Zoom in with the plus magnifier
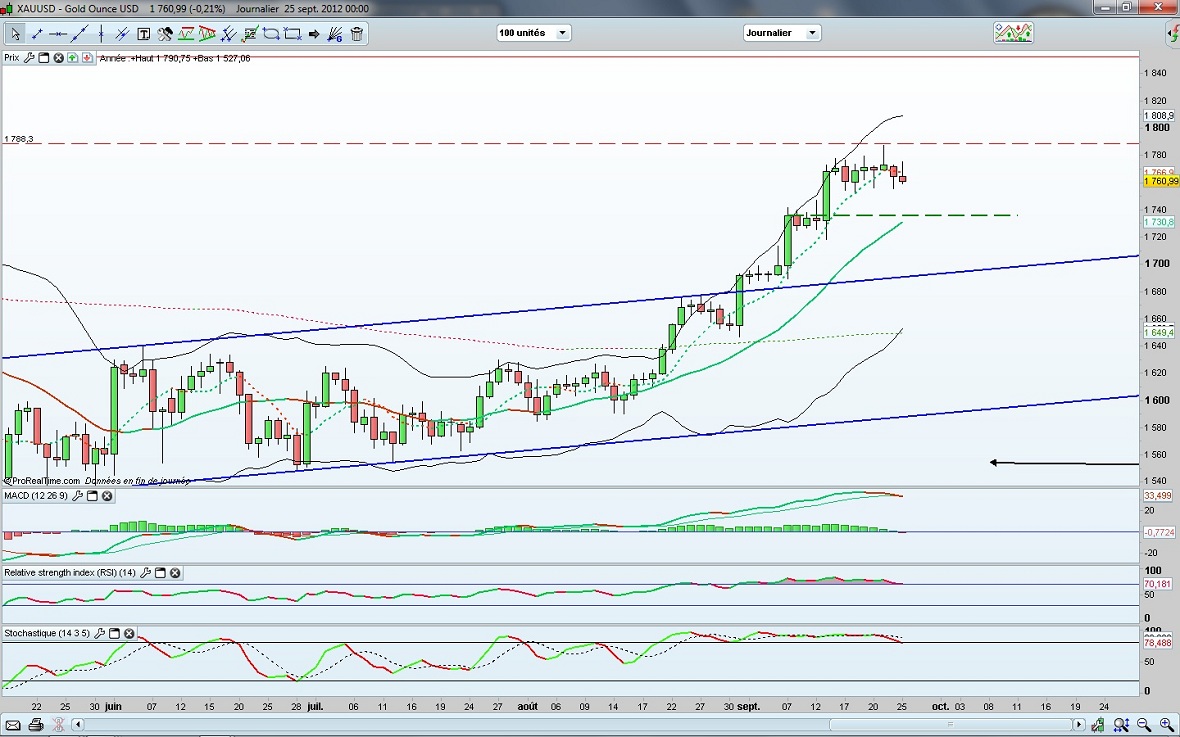 (x=1166, y=724)
